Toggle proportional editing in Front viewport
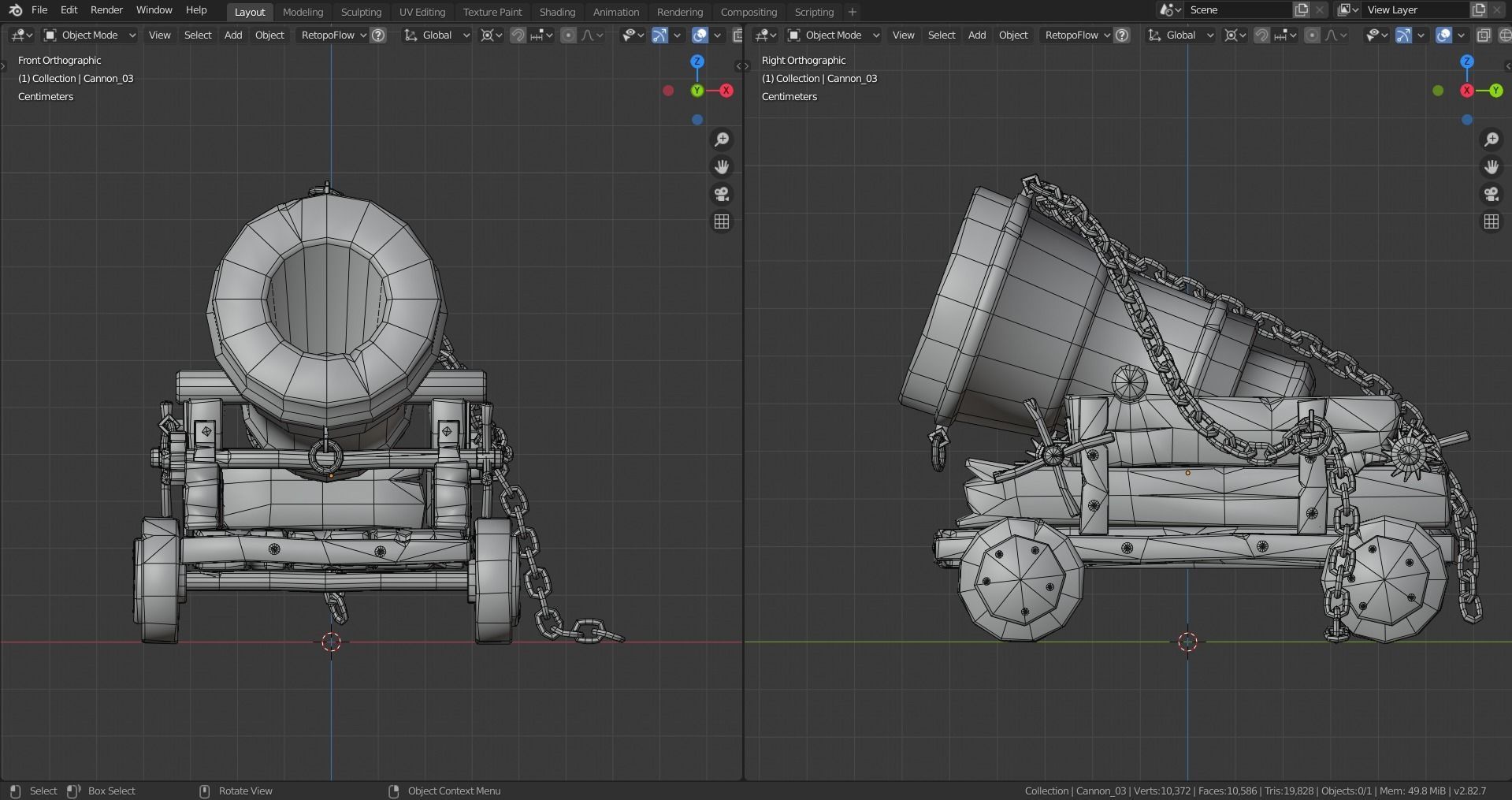Viewport: 1512px width, 800px height. coord(568,35)
